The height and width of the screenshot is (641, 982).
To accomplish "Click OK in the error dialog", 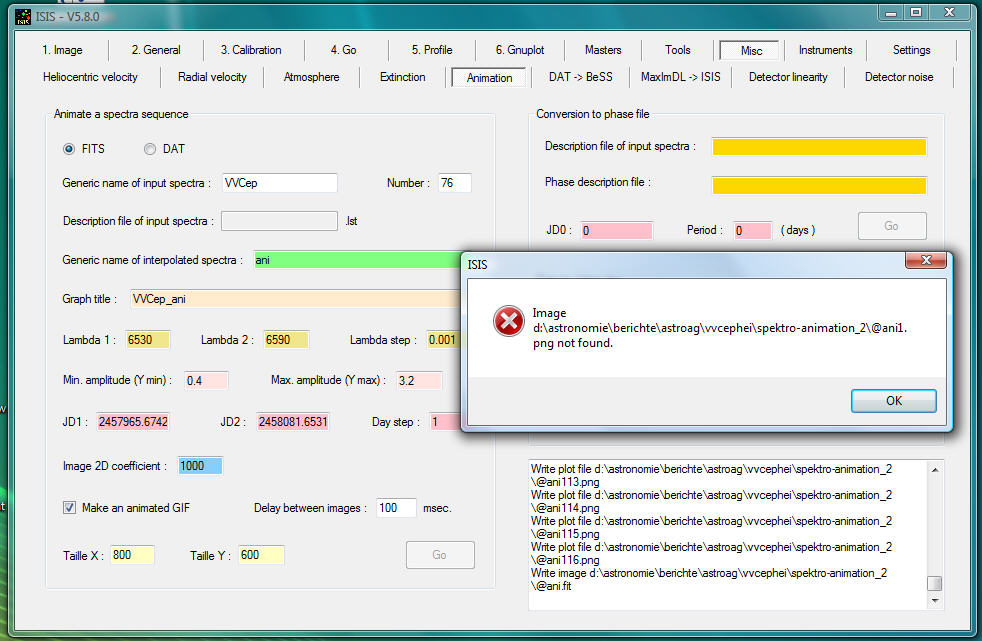I will point(893,400).
